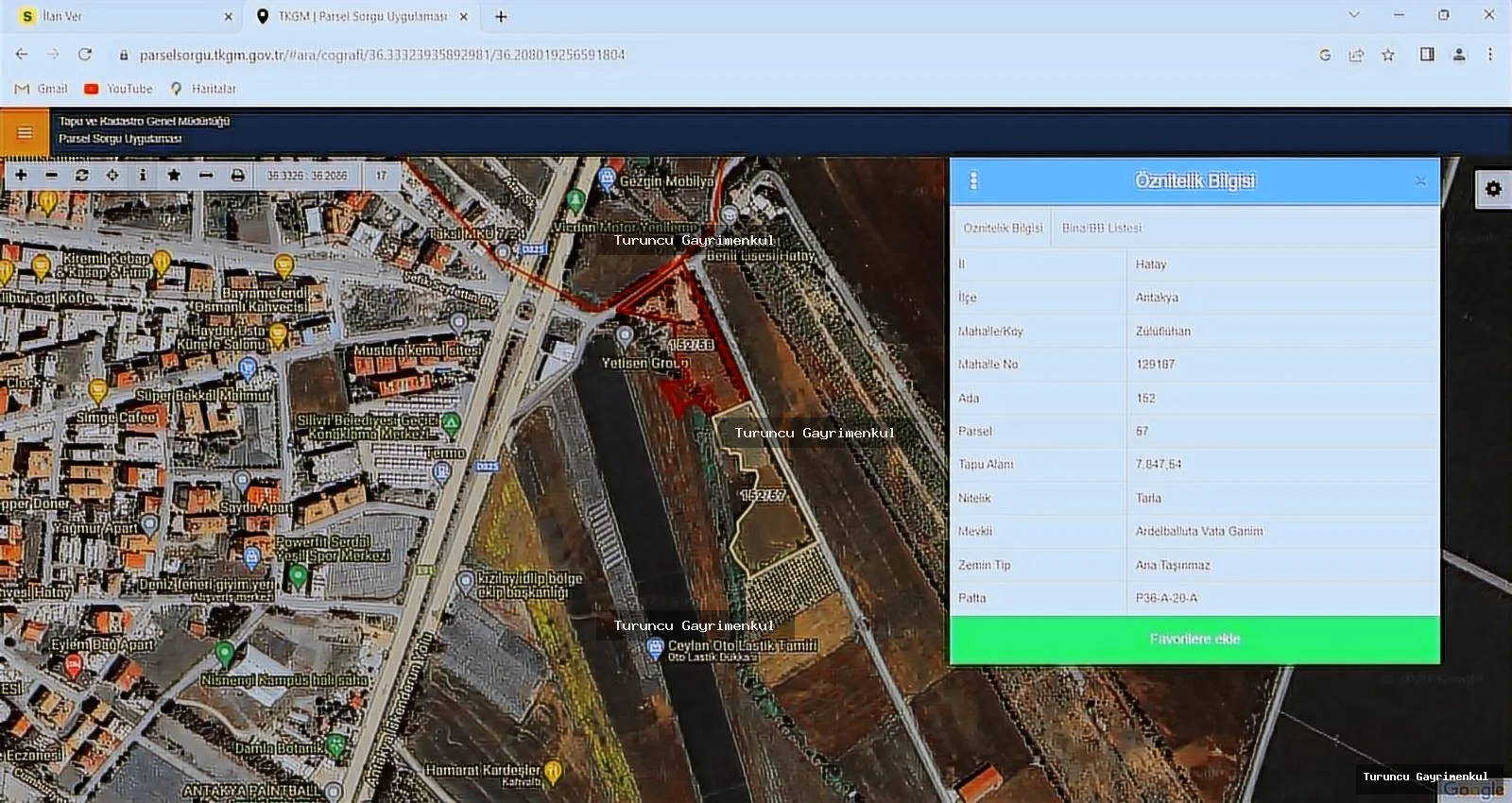Reload the page in browser
Screen dimensions: 1512x803
pos(85,55)
